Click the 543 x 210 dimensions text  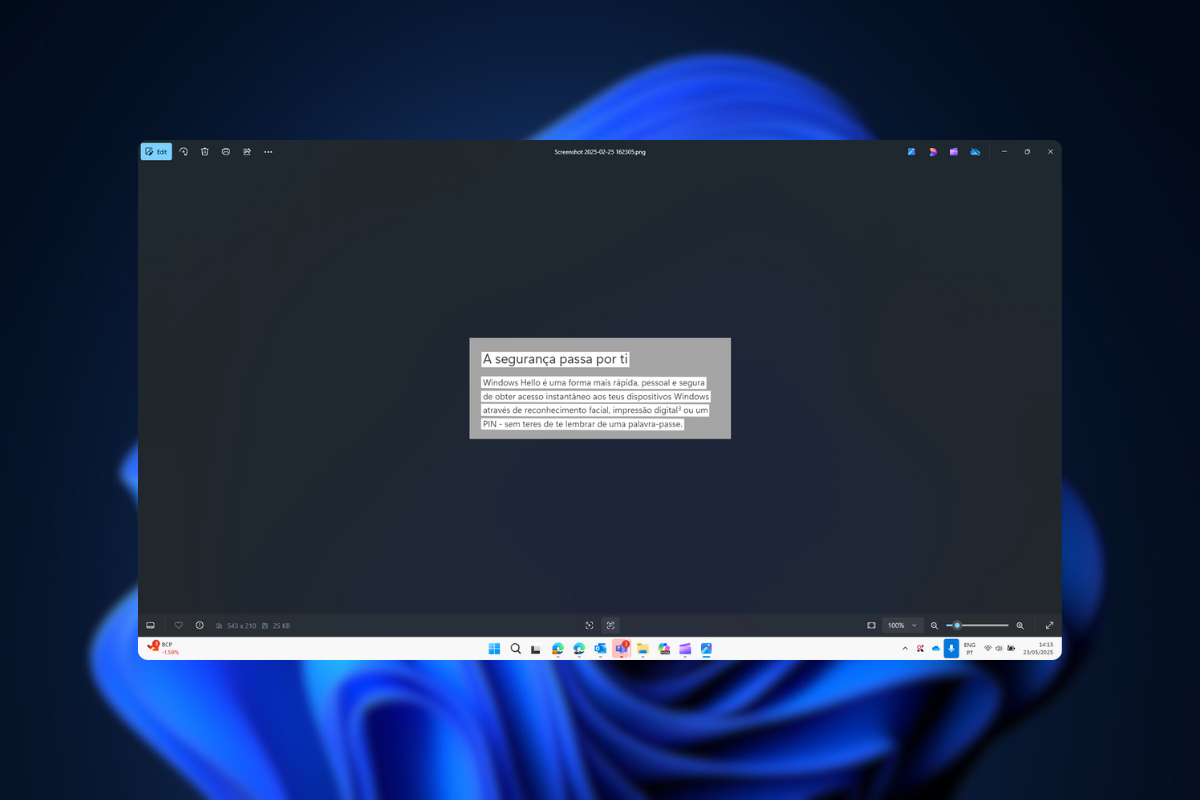pos(241,626)
